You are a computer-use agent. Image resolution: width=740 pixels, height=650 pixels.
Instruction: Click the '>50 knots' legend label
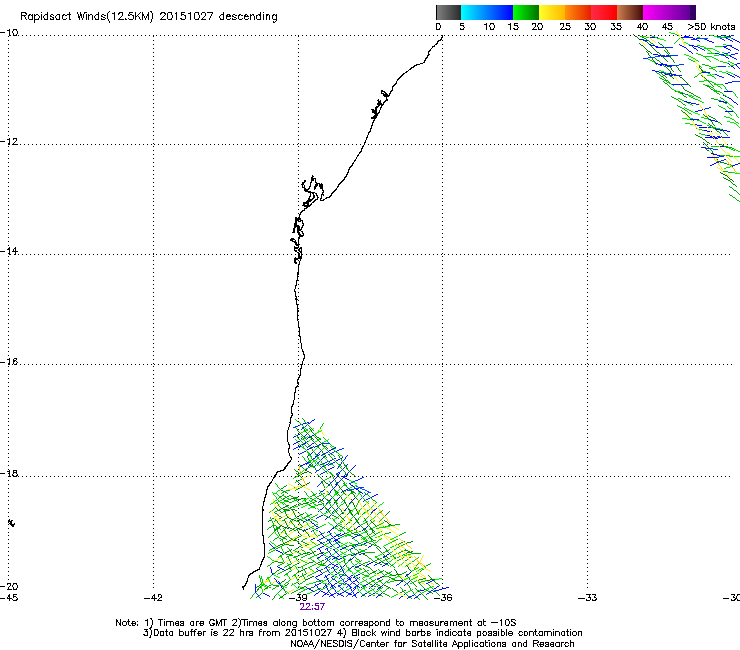[x=711, y=27]
